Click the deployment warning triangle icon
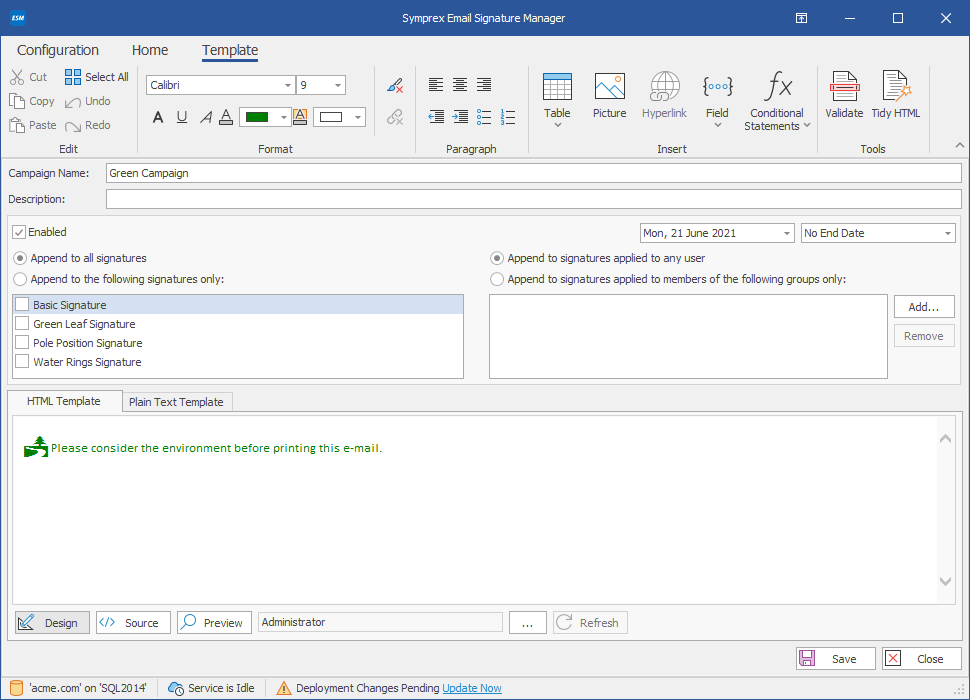Viewport: 970px width, 700px height. [x=283, y=688]
